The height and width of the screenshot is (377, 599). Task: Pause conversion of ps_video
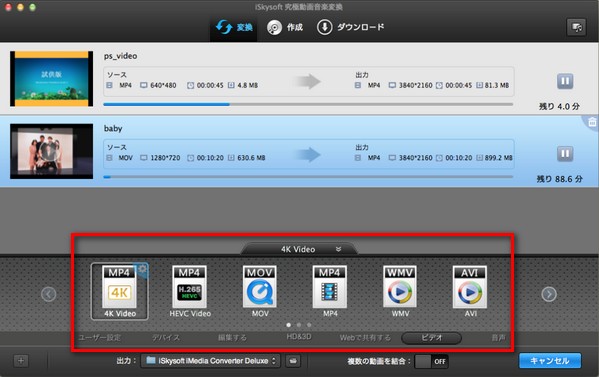click(565, 81)
